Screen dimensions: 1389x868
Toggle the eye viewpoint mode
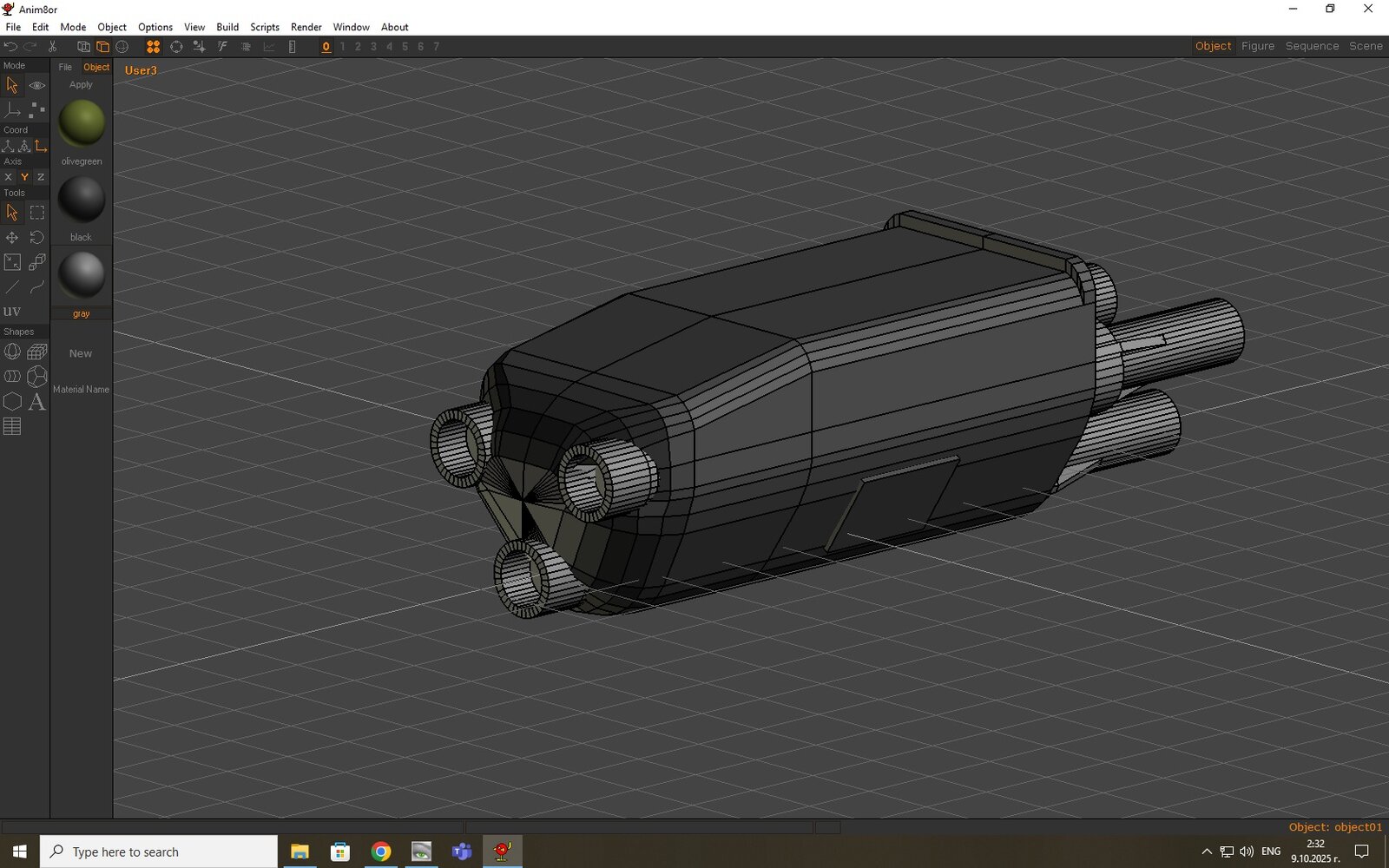coord(37,85)
